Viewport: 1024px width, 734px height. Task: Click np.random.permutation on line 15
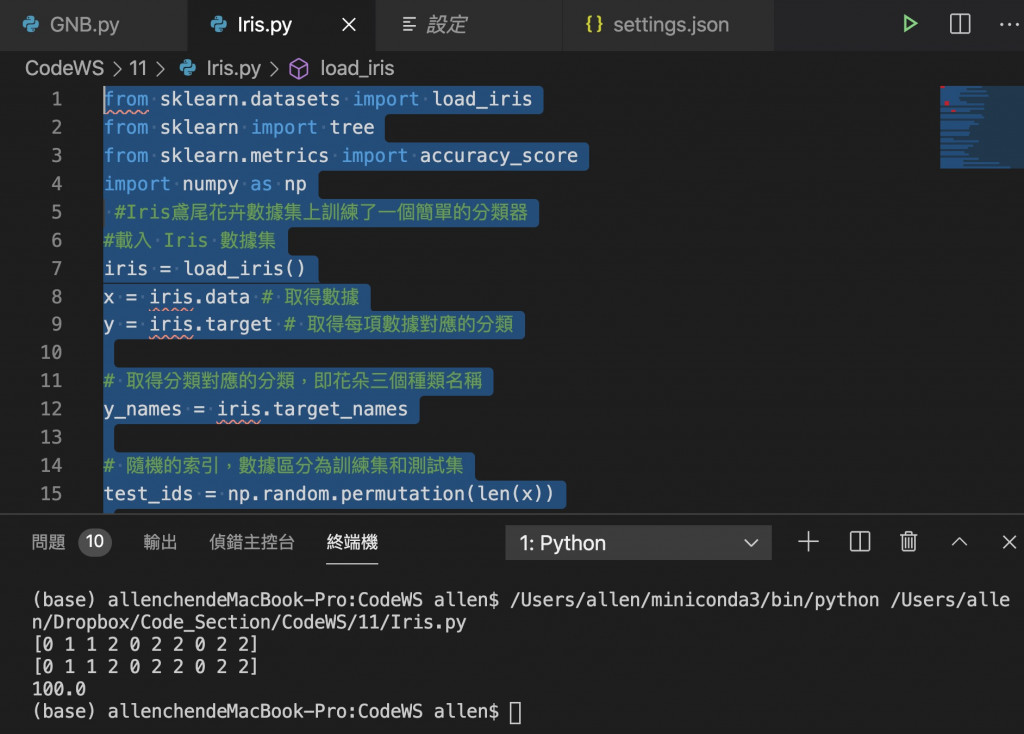[346, 494]
